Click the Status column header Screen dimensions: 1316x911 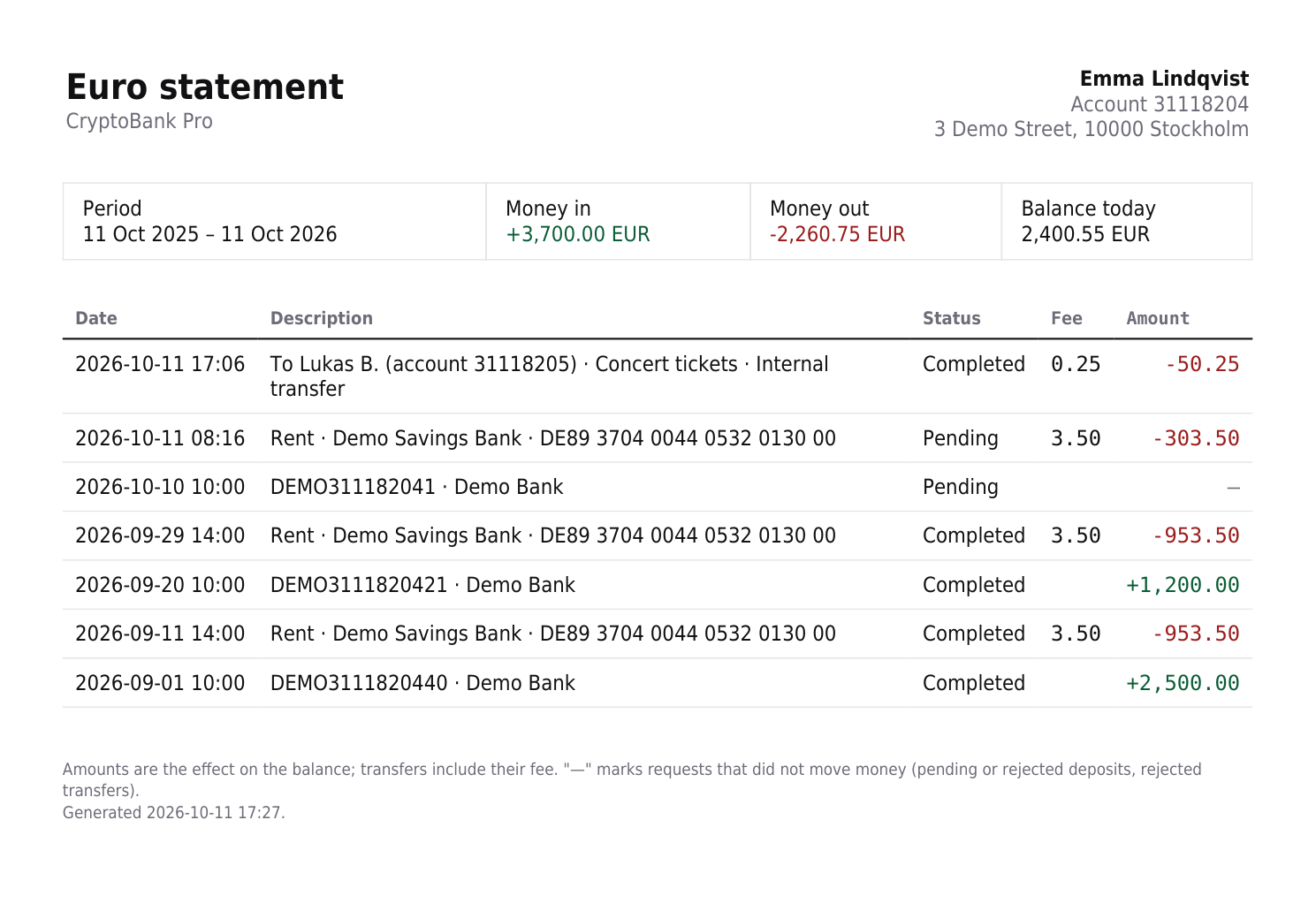click(x=952, y=318)
